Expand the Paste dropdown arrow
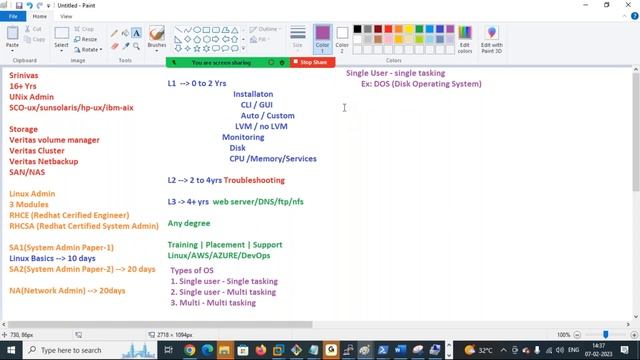This screenshot has height=360, width=640. (12, 51)
